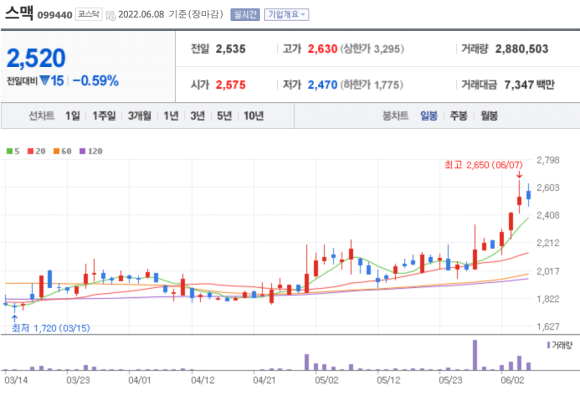Image resolution: width=580 pixels, height=396 pixels.
Task: Click the 최고 2,650 (06/07) marker
Action: [x=483, y=165]
